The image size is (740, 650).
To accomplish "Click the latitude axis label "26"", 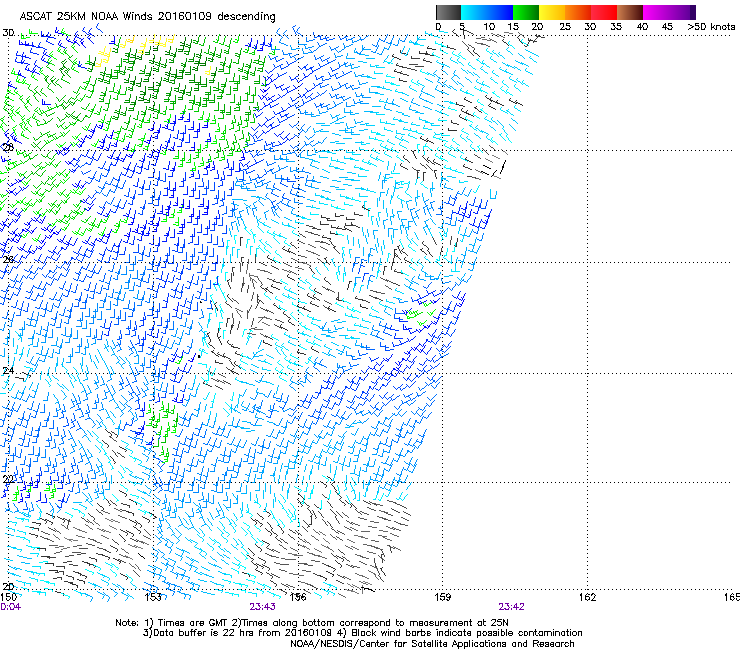I will pyautogui.click(x=8, y=260).
